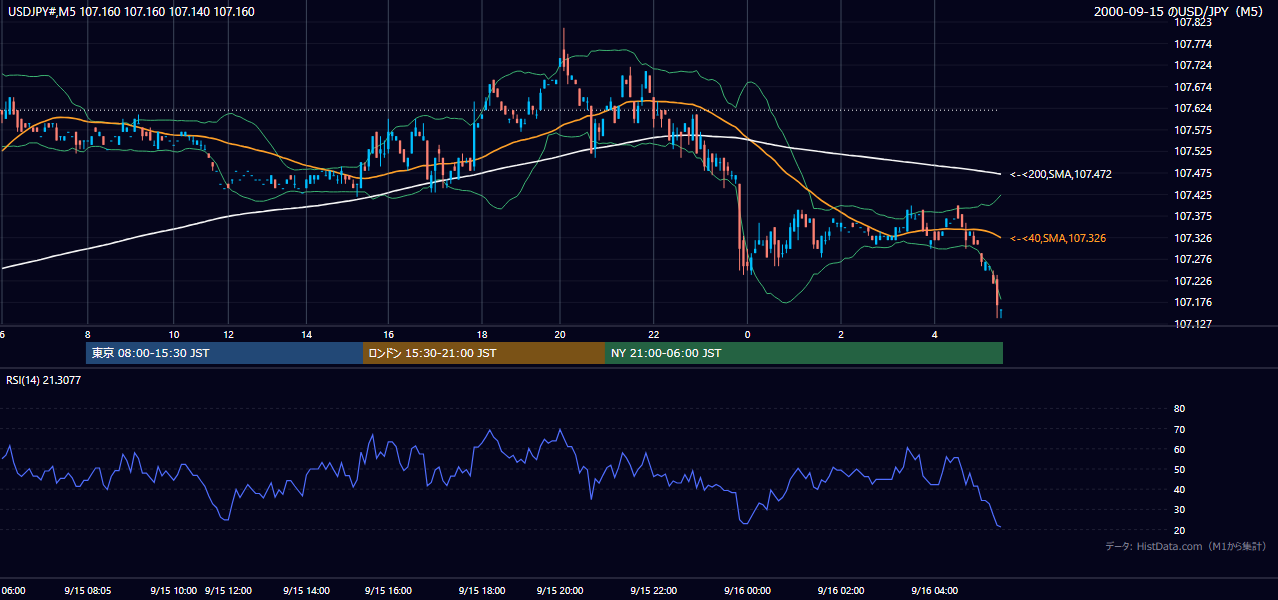Click price axis value 107.575
Image resolution: width=1278 pixels, height=600 pixels.
pyautogui.click(x=1194, y=130)
